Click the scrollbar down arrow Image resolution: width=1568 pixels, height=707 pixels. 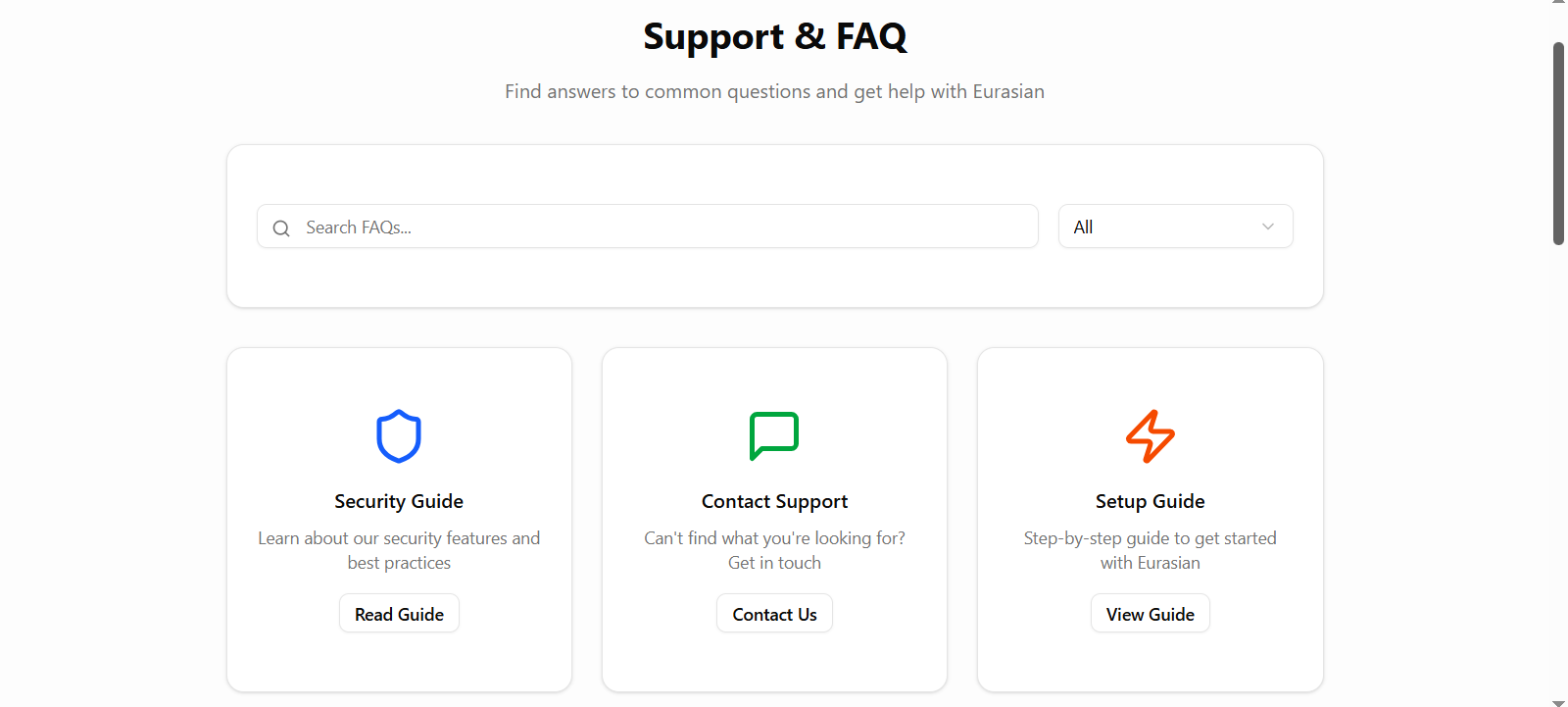(1558, 702)
